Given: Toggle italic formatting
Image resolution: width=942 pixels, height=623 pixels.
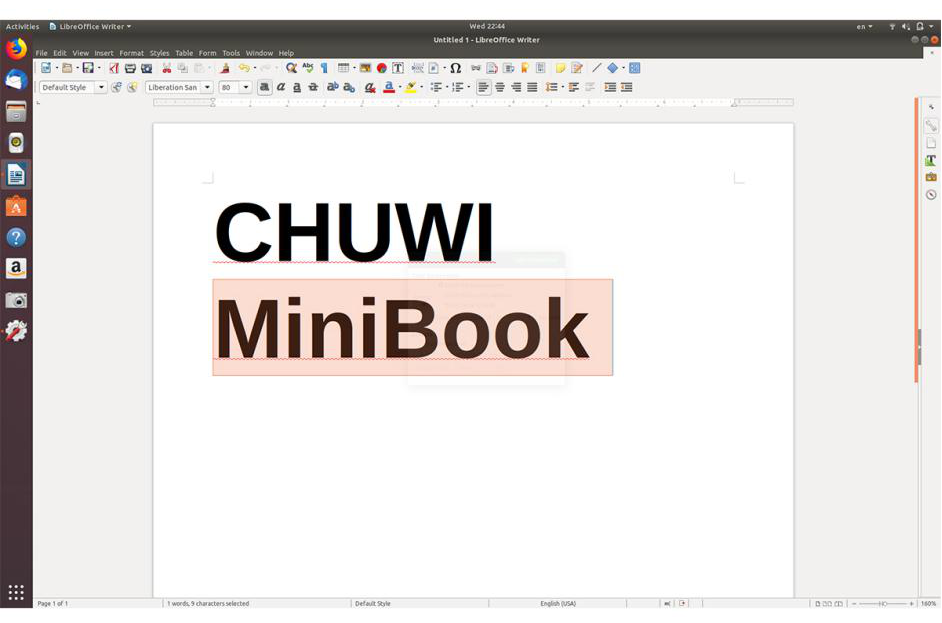Looking at the screenshot, I should point(281,87).
